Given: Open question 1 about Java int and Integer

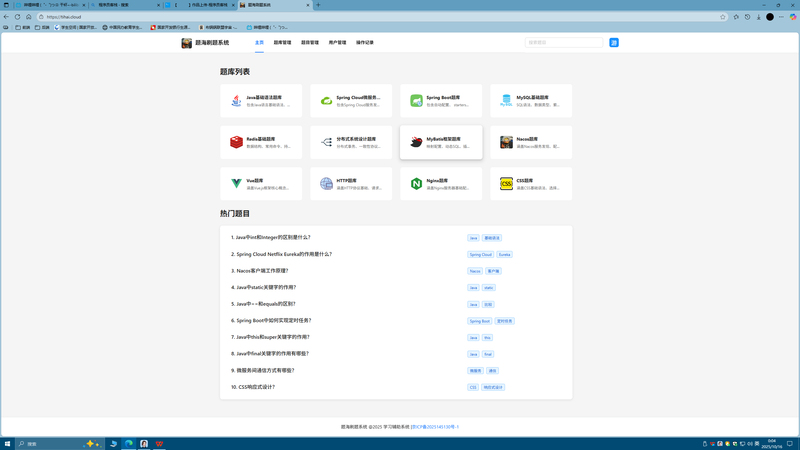Looking at the screenshot, I should (270, 237).
